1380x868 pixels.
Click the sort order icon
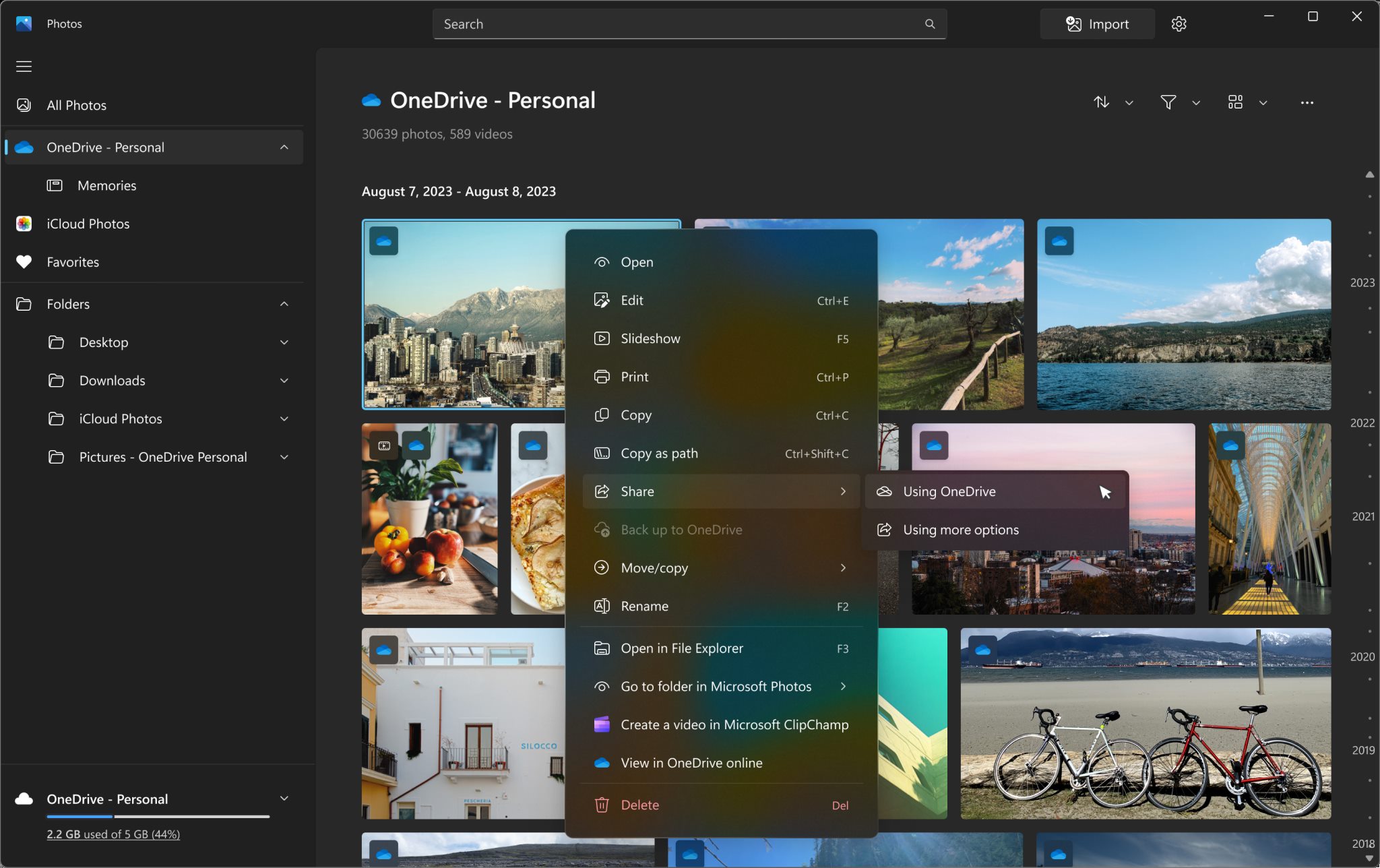click(x=1101, y=102)
